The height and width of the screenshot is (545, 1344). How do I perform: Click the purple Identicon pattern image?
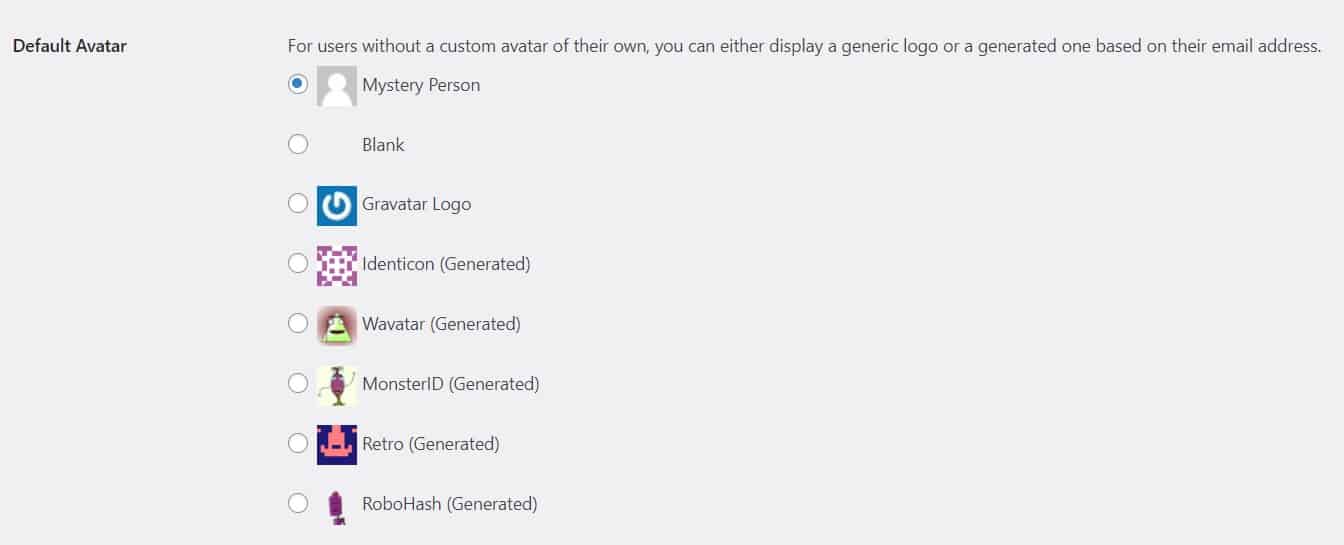click(336, 265)
